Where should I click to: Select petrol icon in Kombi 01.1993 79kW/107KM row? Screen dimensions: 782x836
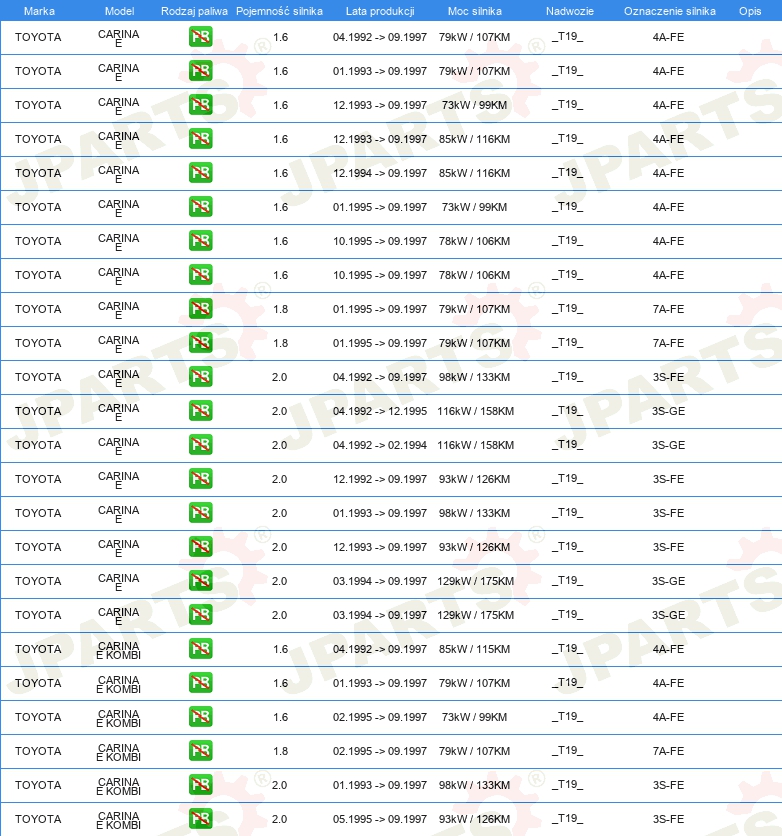pyautogui.click(x=200, y=683)
